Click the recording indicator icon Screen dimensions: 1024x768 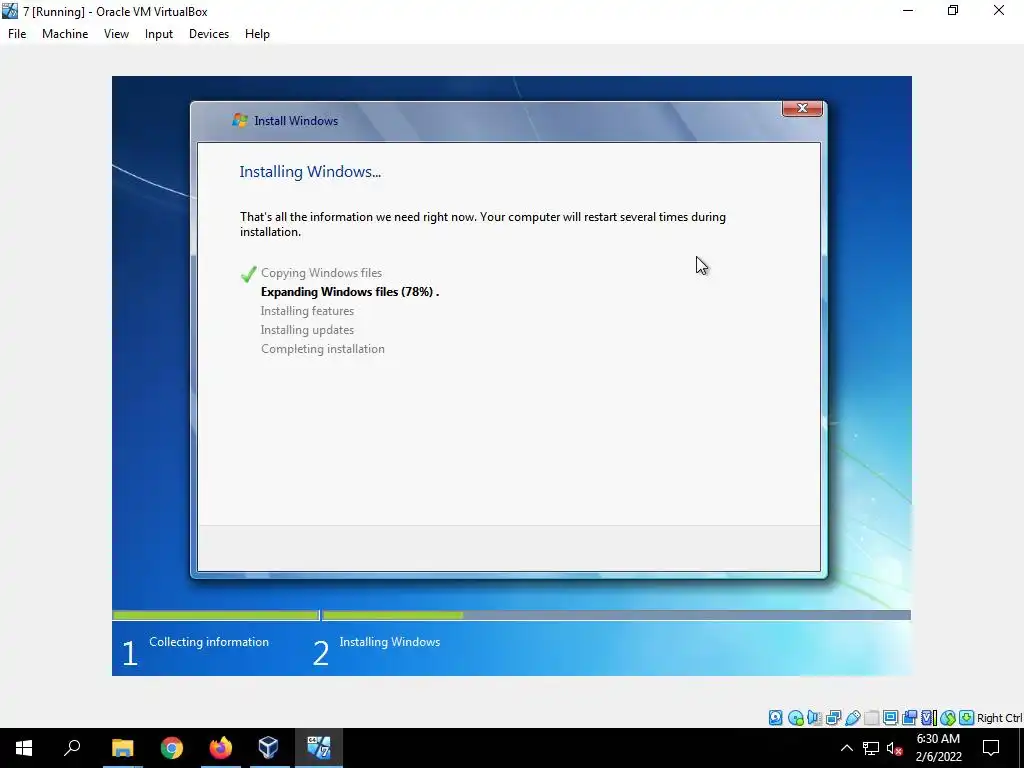click(909, 718)
